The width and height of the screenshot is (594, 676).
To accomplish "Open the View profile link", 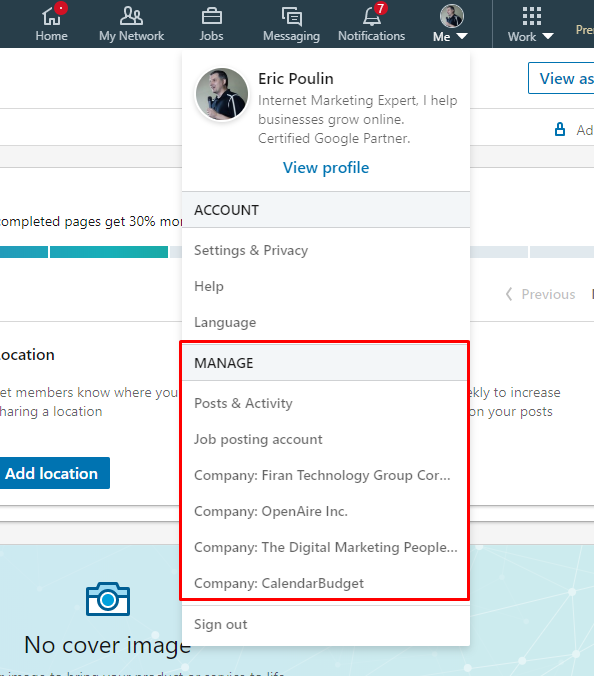I will tap(326, 167).
